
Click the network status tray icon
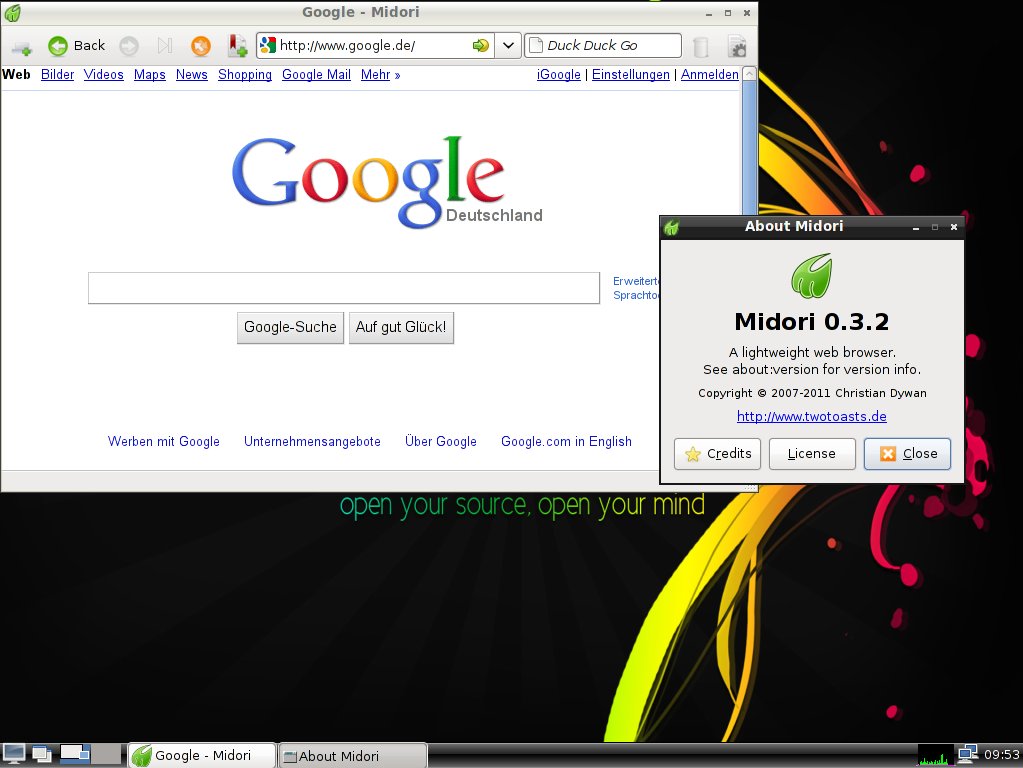968,754
